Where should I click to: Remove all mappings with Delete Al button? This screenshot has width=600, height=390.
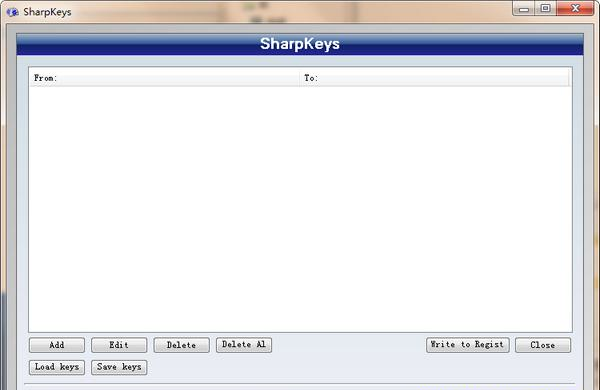pos(244,344)
